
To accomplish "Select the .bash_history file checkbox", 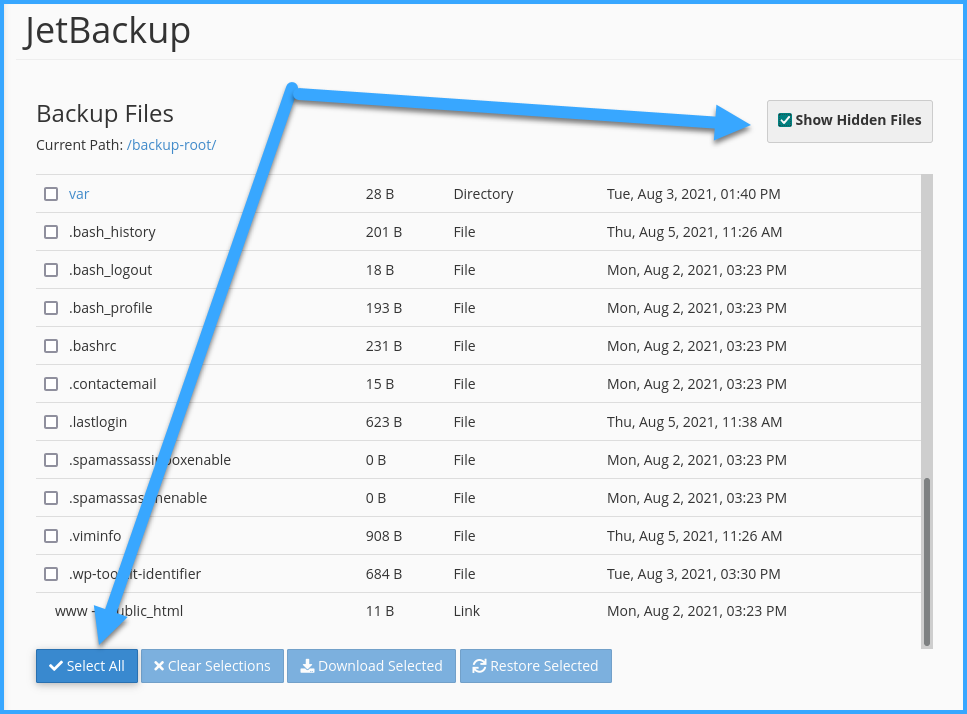I will pos(51,232).
